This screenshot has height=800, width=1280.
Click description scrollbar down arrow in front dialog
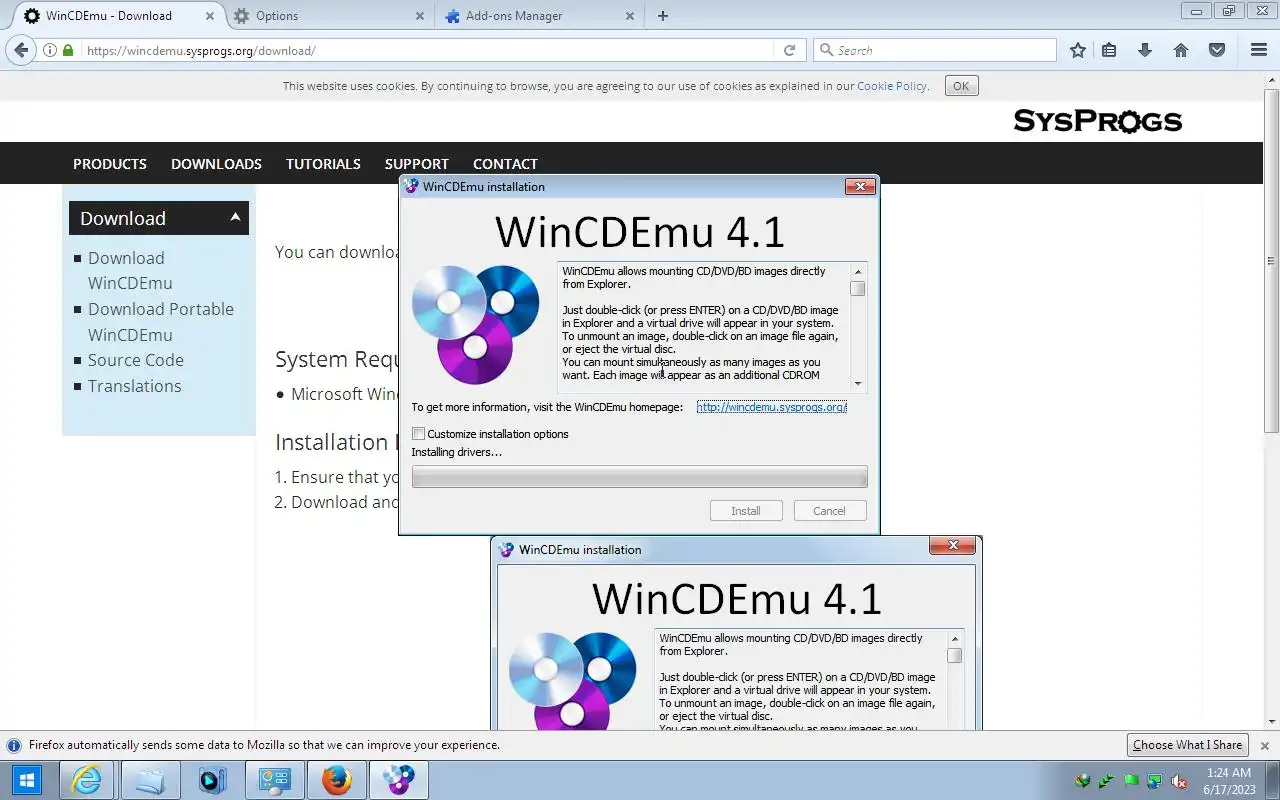point(858,384)
